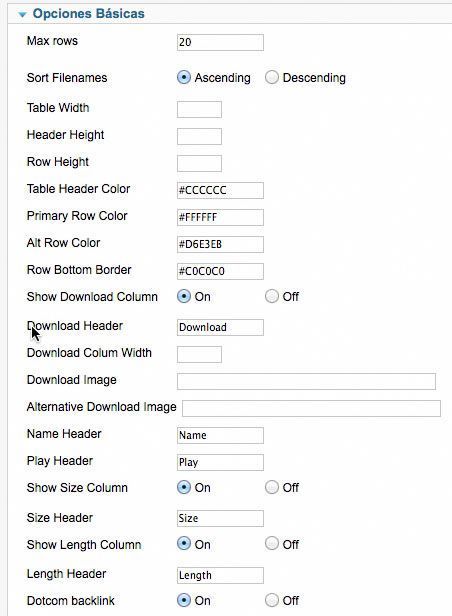Click the Row Height input box
The width and height of the screenshot is (452, 616).
point(199,163)
